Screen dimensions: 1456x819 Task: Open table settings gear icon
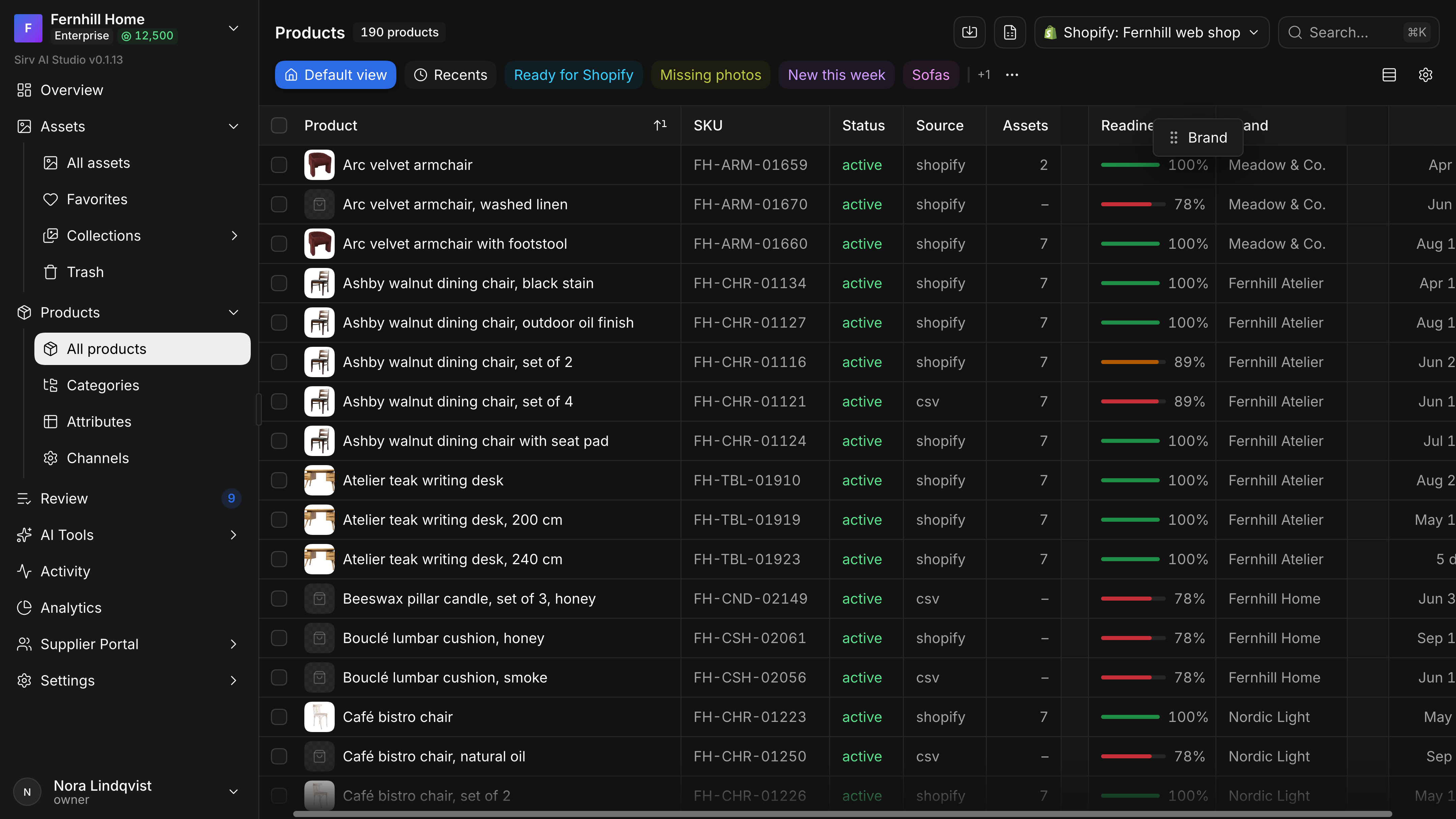(x=1425, y=74)
